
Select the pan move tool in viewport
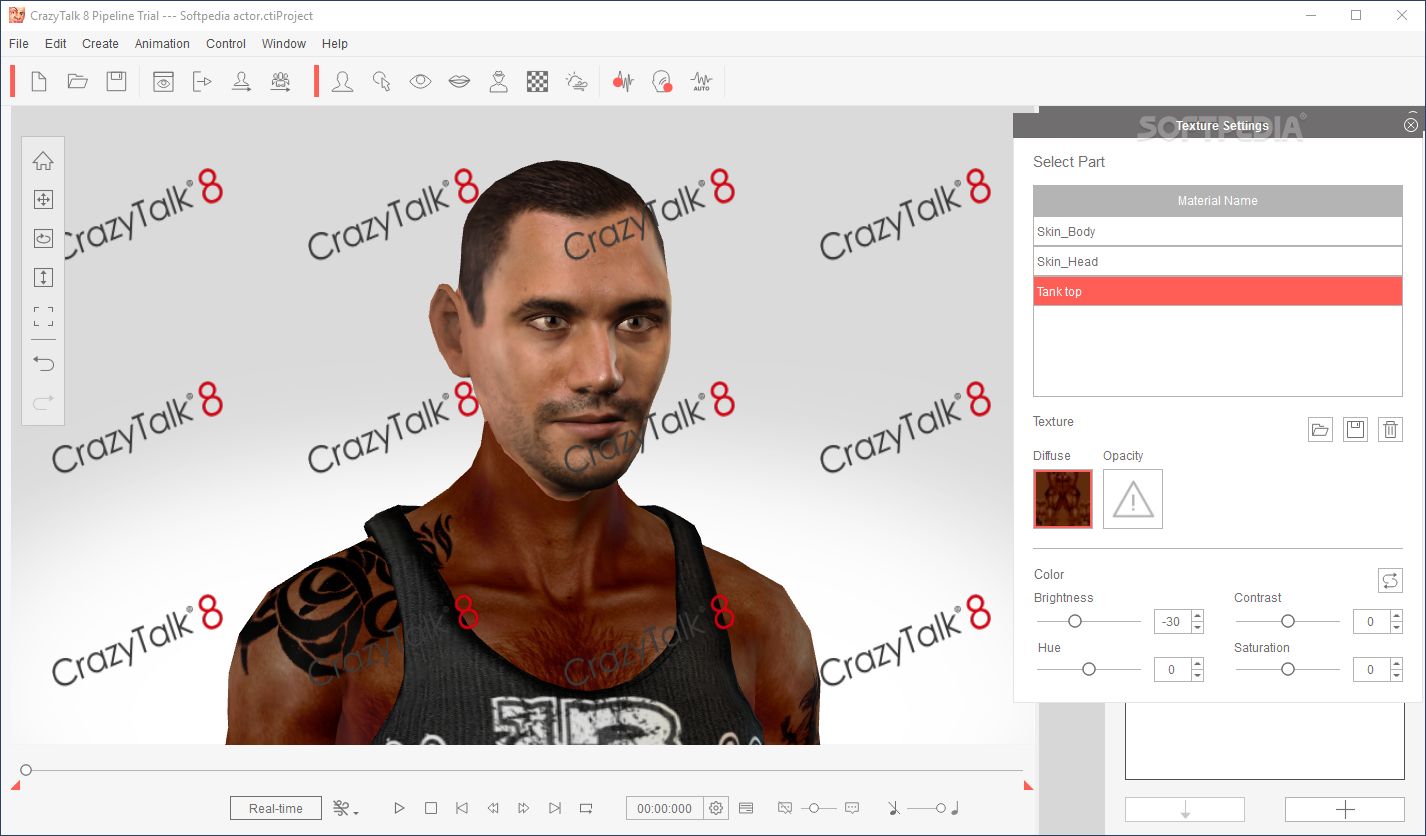tap(43, 200)
